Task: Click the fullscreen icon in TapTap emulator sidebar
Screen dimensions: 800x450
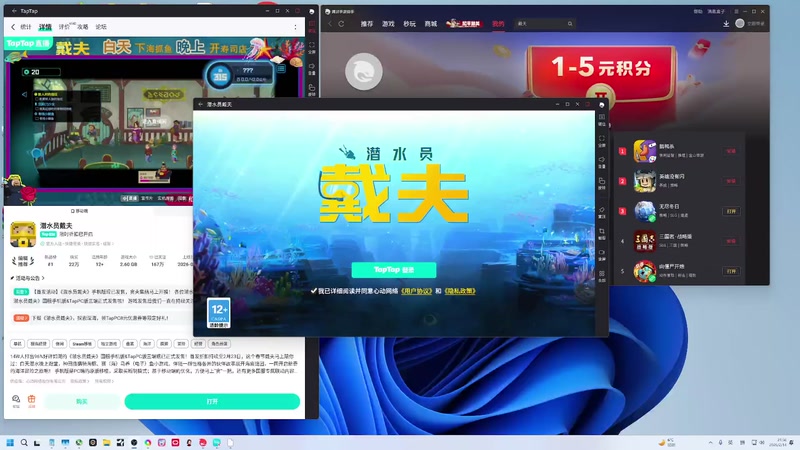Action: pyautogui.click(x=312, y=47)
